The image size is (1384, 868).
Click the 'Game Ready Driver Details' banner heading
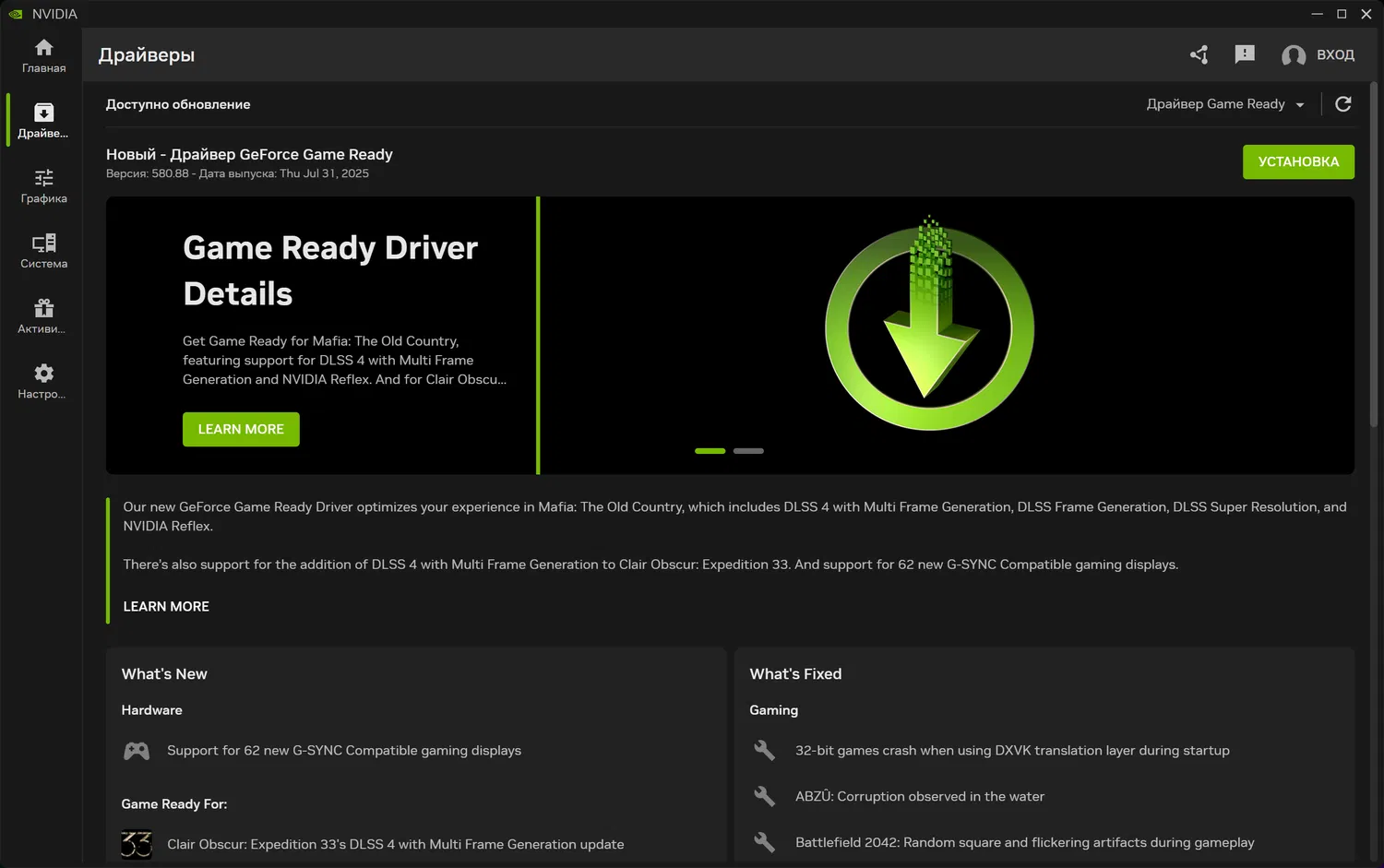(x=330, y=270)
